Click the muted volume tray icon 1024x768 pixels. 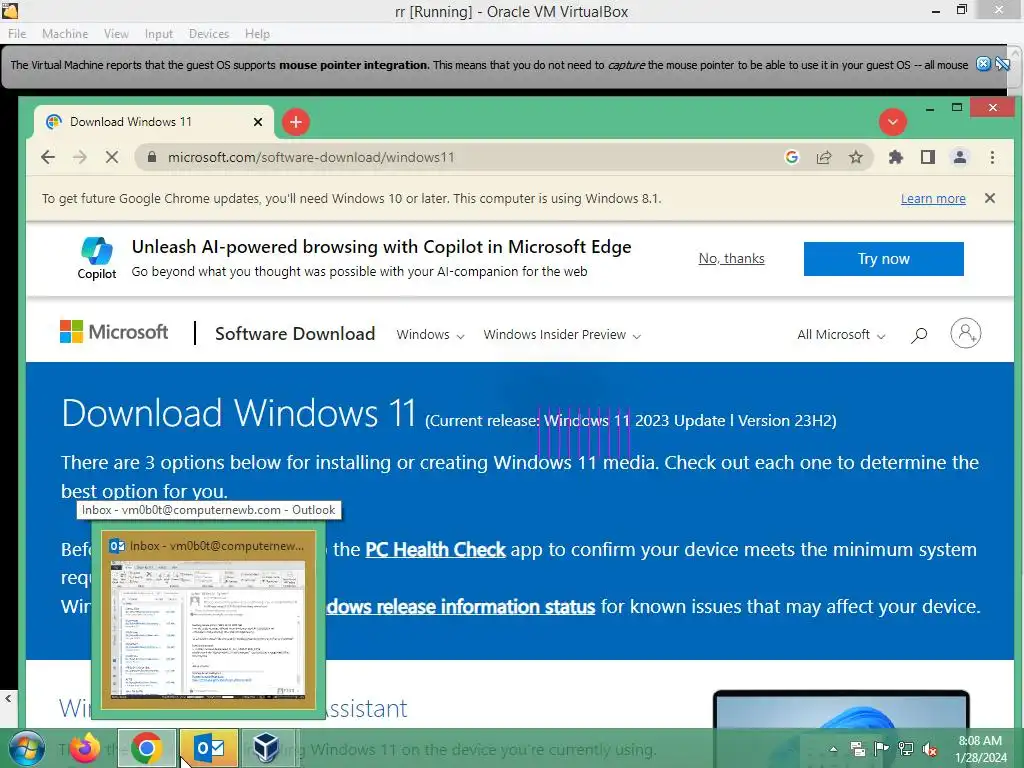click(930, 749)
